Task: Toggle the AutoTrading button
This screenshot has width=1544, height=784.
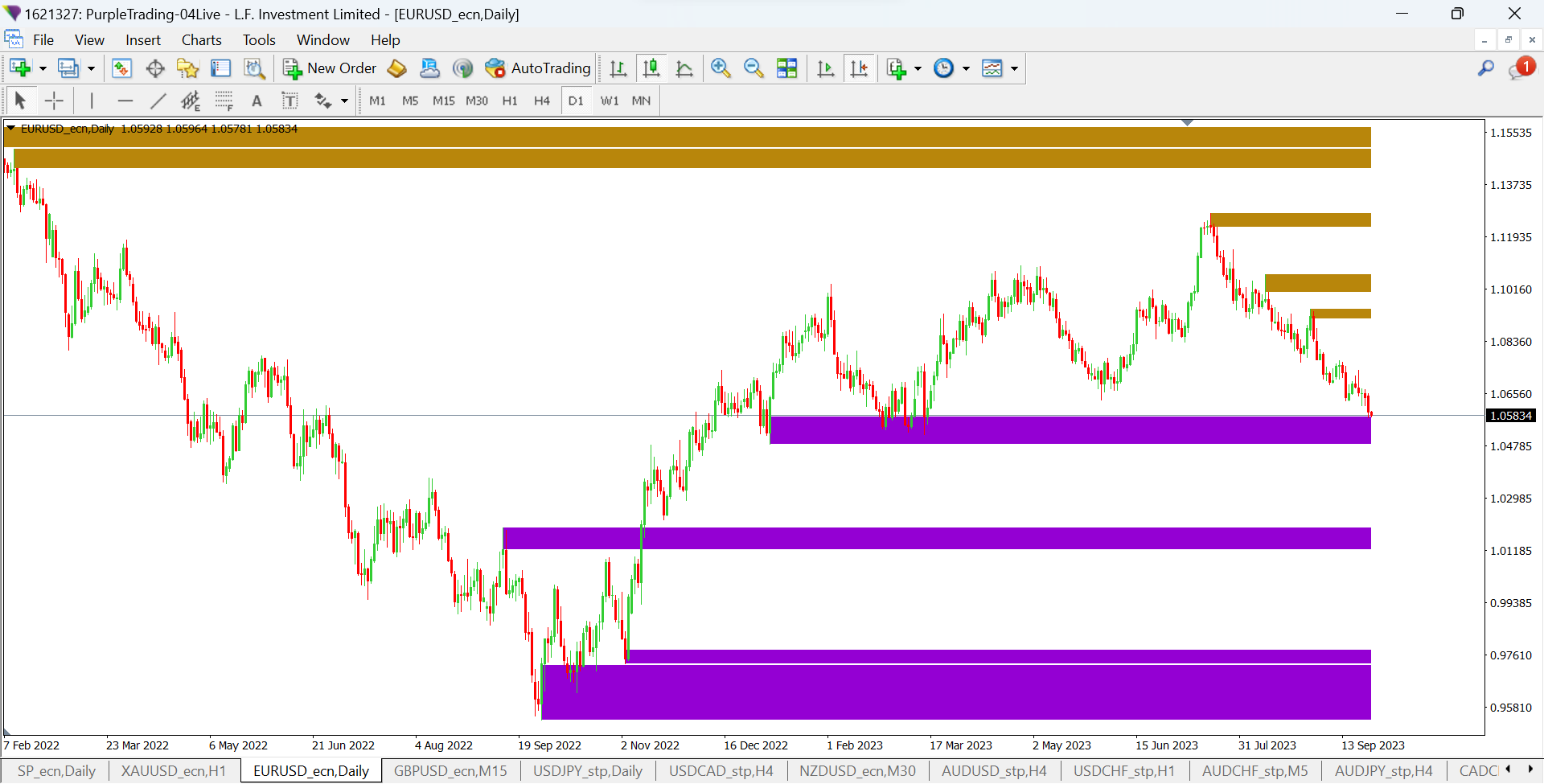Action: [538, 69]
